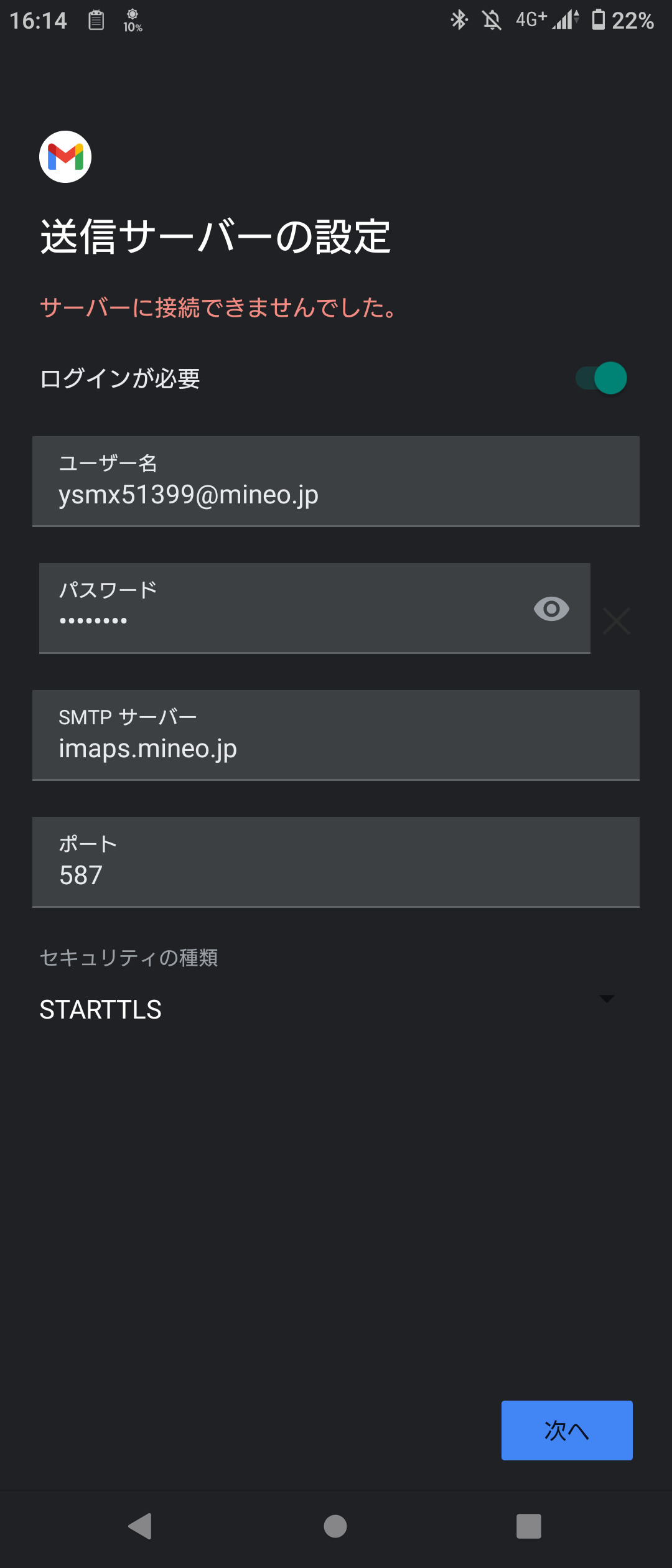The image size is (672, 1568).
Task: Open recent apps with square button
Action: pyautogui.click(x=529, y=1526)
